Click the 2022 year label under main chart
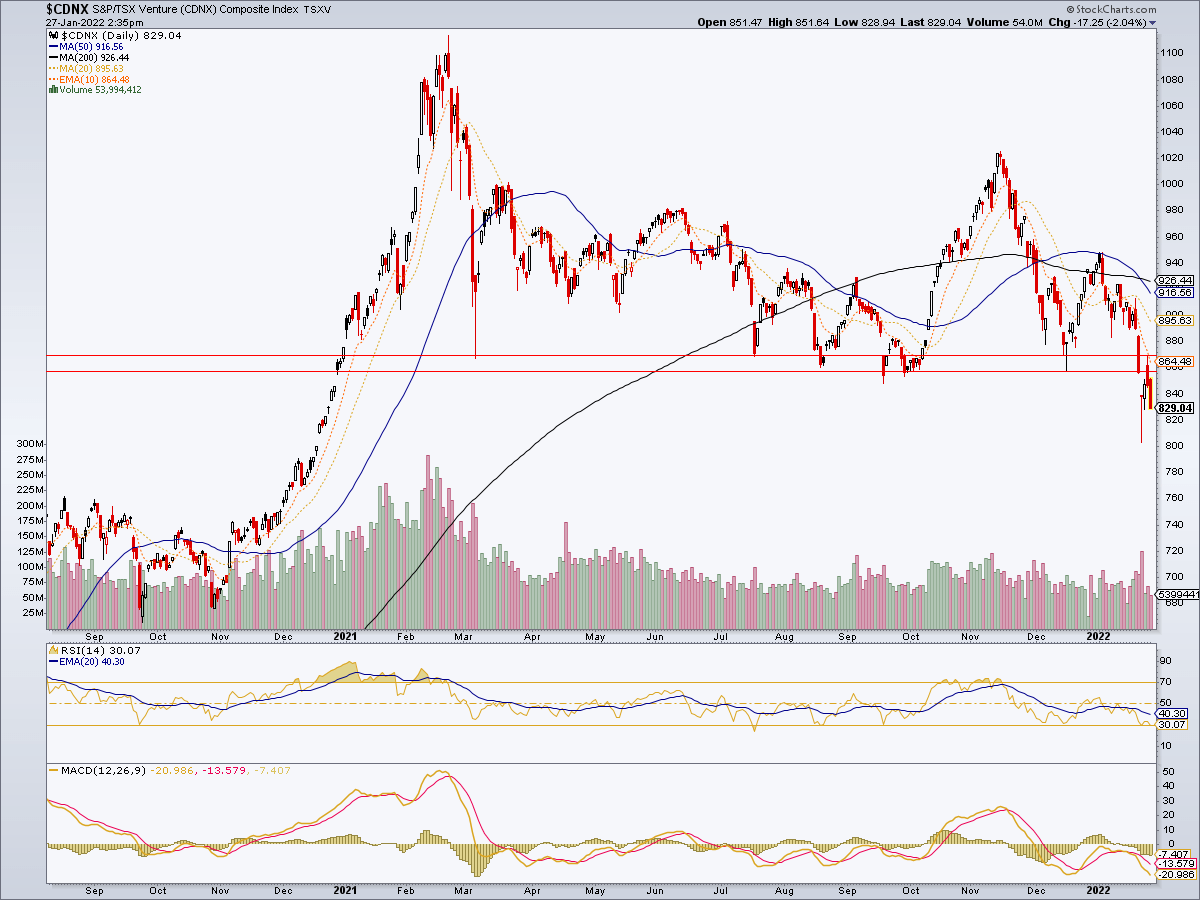 1099,636
